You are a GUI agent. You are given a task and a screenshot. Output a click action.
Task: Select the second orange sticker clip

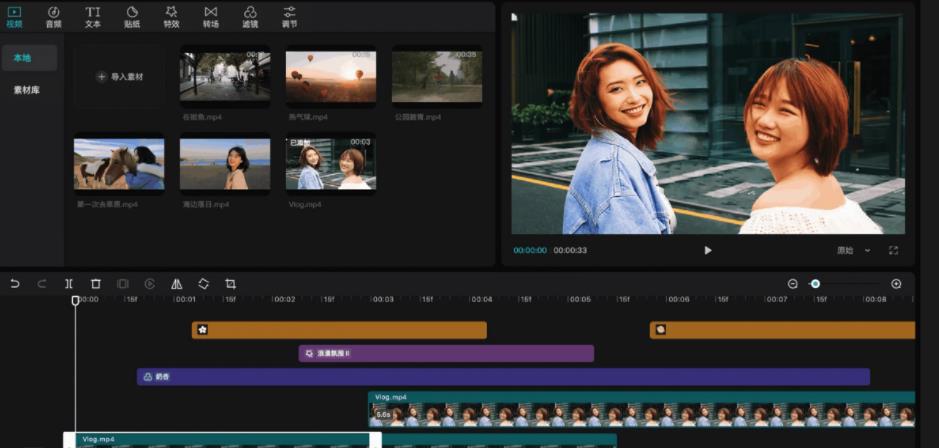click(782, 330)
